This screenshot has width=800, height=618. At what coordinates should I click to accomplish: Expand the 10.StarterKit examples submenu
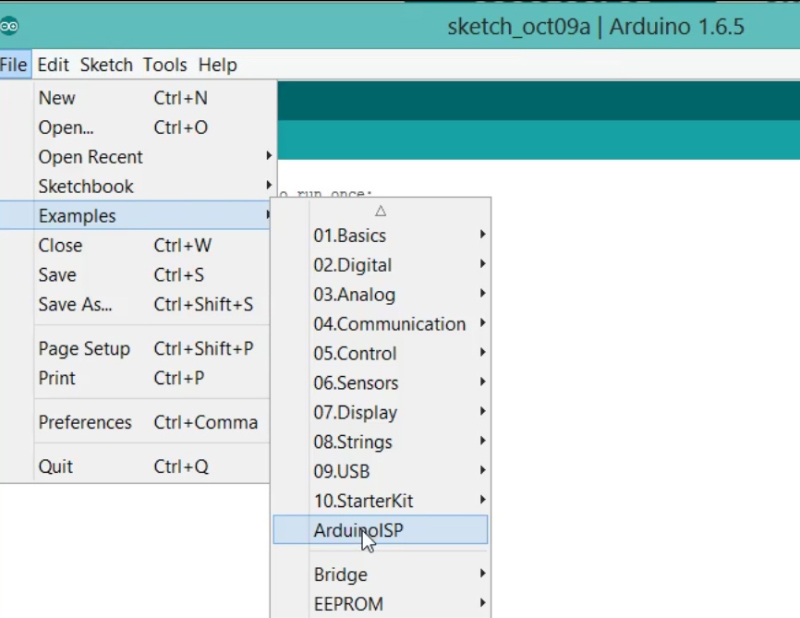tap(363, 501)
